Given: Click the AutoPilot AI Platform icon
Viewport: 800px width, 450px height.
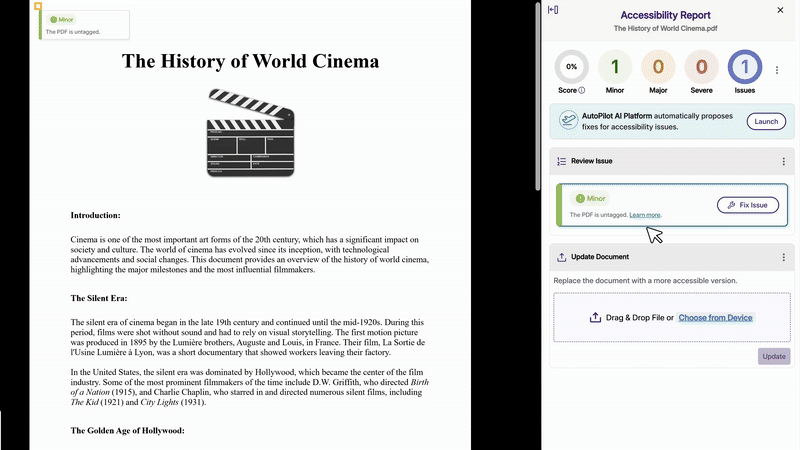Looking at the screenshot, I should pos(567,121).
